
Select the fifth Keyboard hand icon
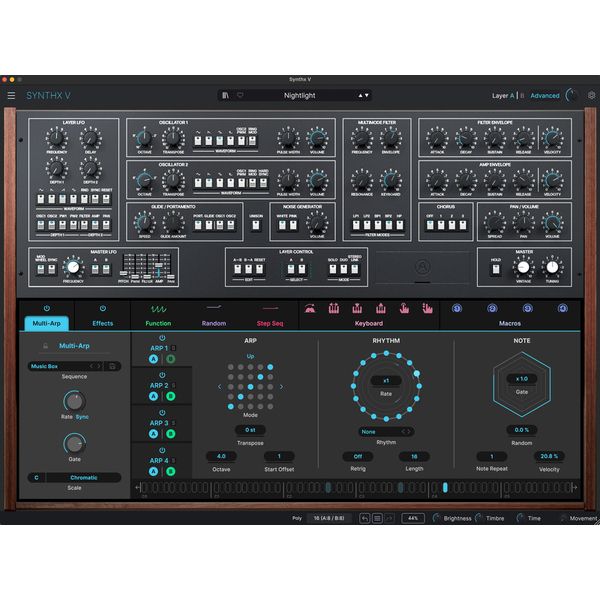coord(404,308)
